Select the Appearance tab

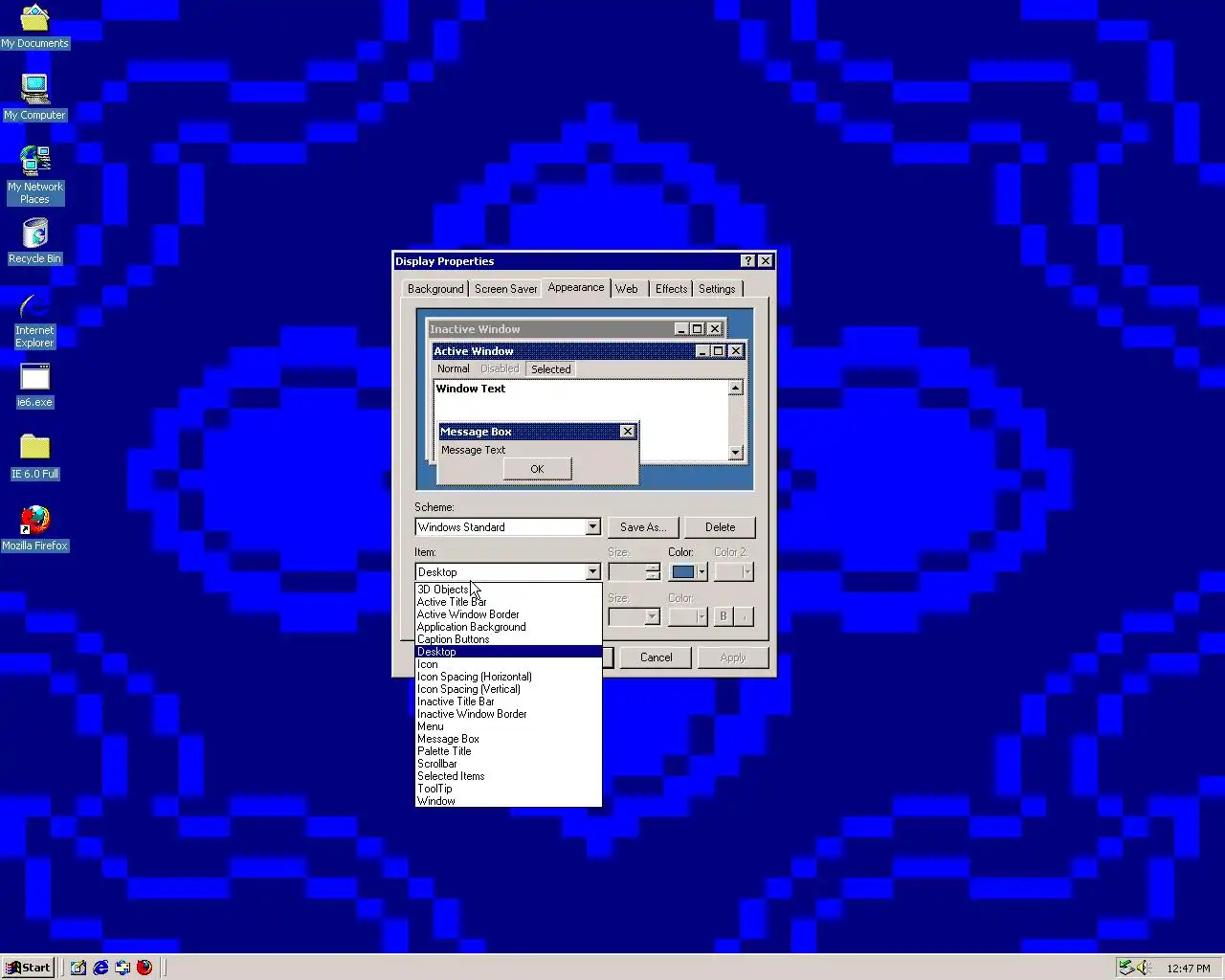pos(576,287)
